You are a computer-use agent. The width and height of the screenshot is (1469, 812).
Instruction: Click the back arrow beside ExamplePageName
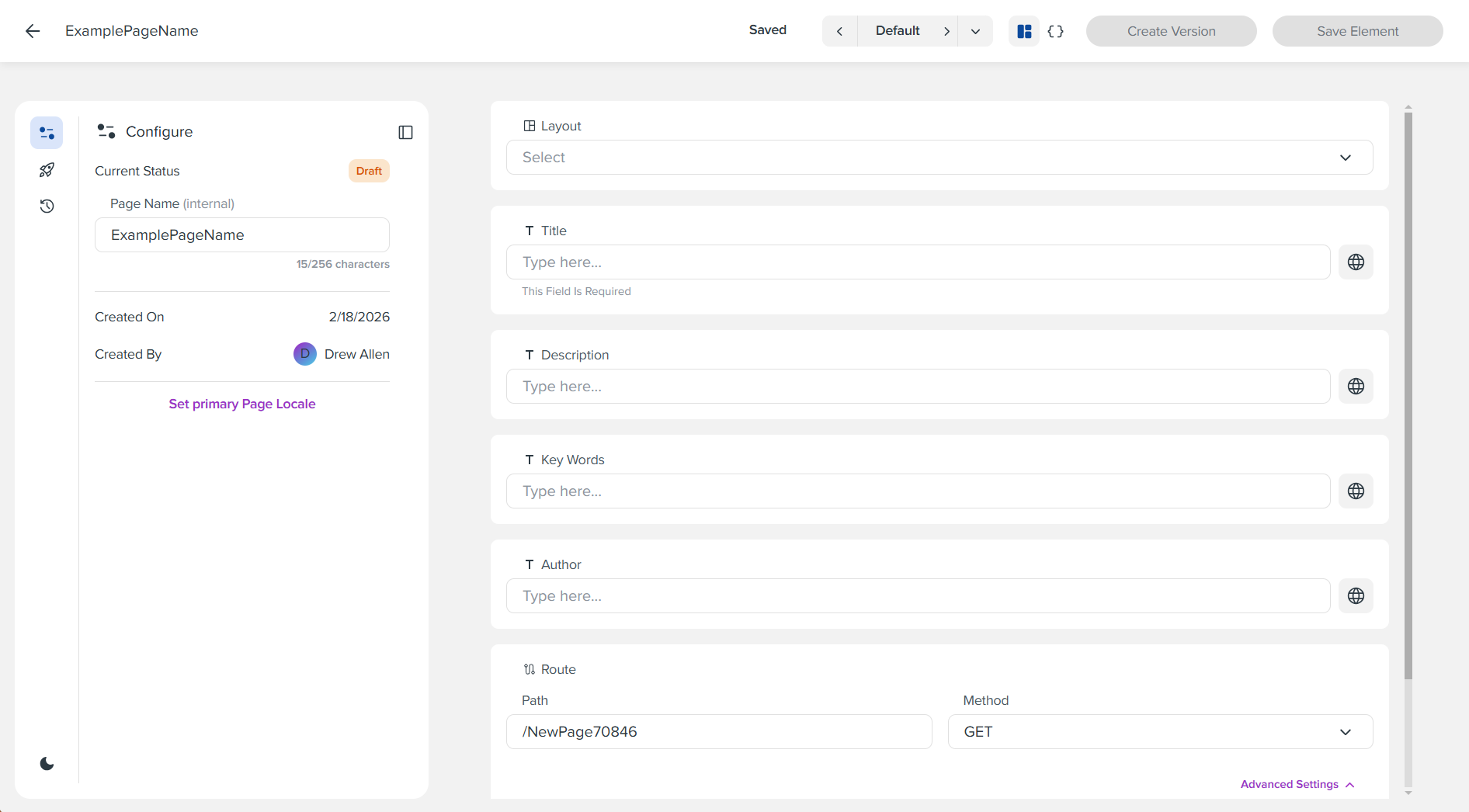(33, 31)
